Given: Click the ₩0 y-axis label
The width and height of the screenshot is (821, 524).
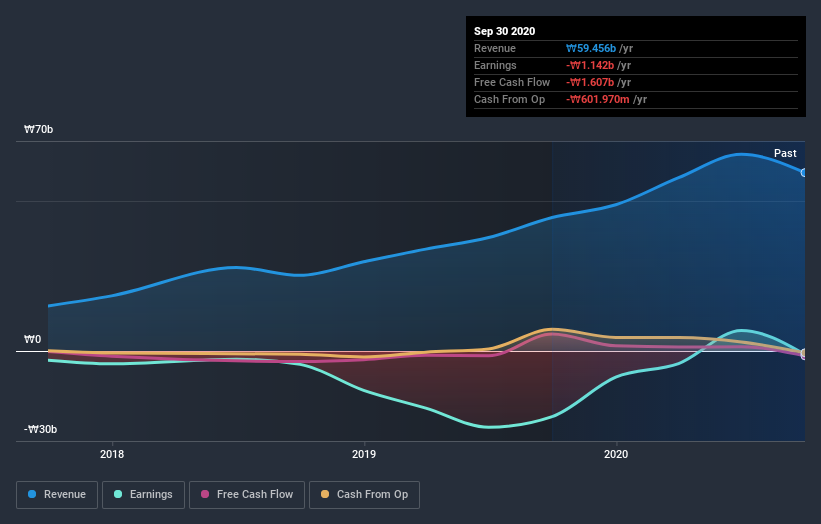Looking at the screenshot, I should pyautogui.click(x=32, y=339).
